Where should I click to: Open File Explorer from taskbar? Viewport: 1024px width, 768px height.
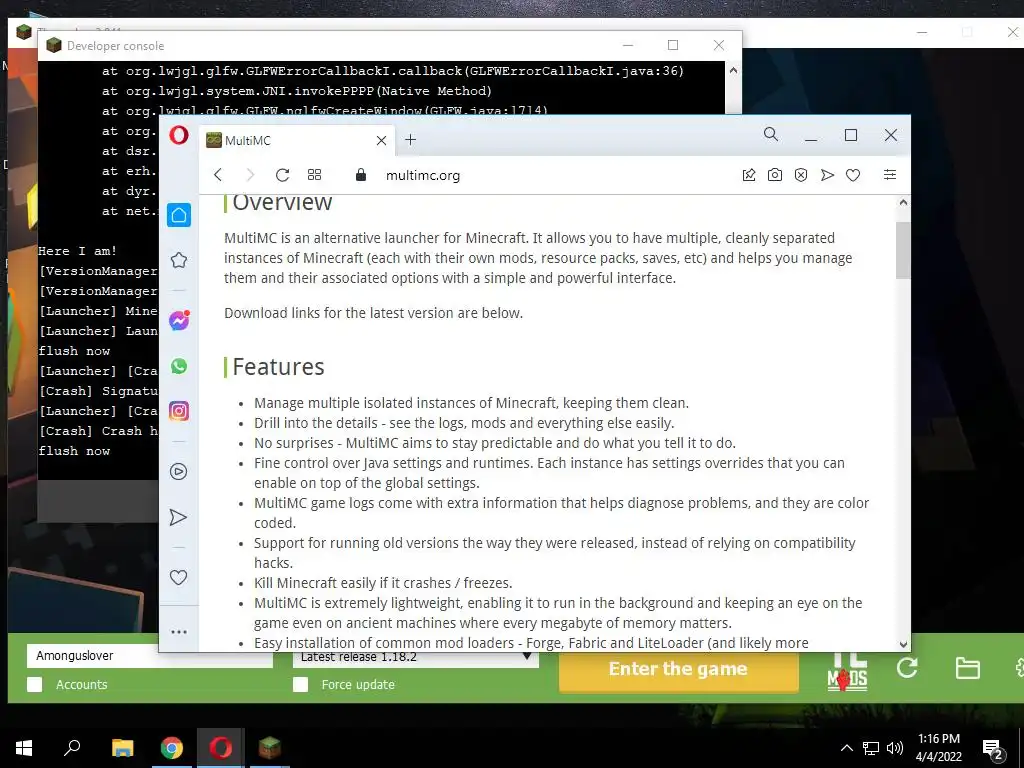tap(123, 748)
